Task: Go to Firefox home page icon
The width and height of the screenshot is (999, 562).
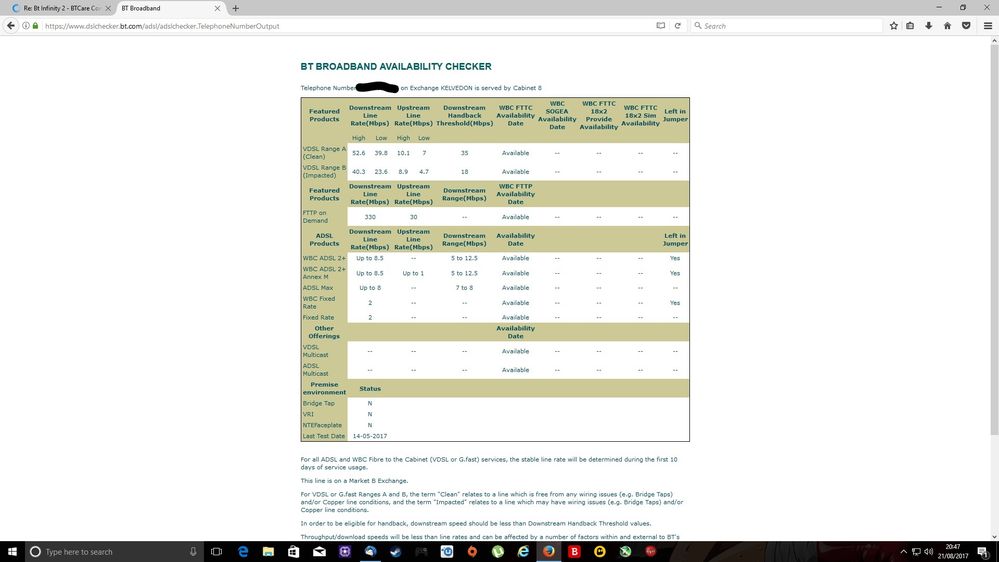Action: [x=947, y=26]
